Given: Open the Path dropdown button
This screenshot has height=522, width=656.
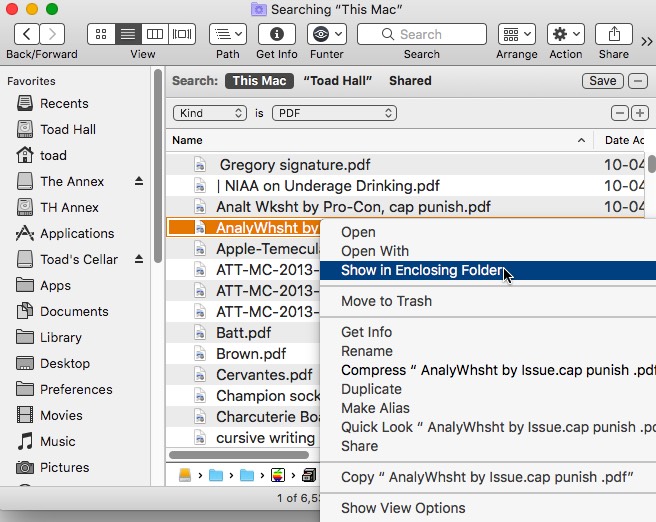Looking at the screenshot, I should (228, 34).
